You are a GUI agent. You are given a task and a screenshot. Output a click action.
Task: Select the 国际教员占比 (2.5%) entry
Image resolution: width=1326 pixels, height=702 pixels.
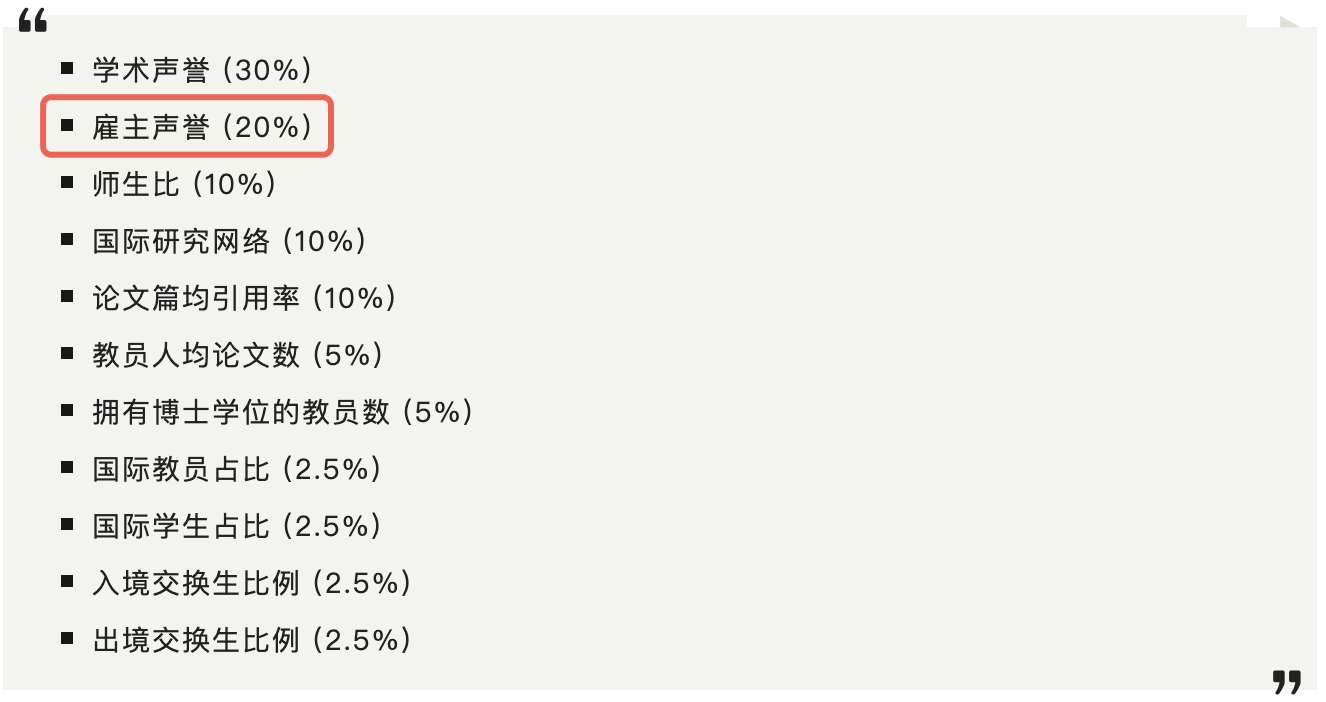237,469
